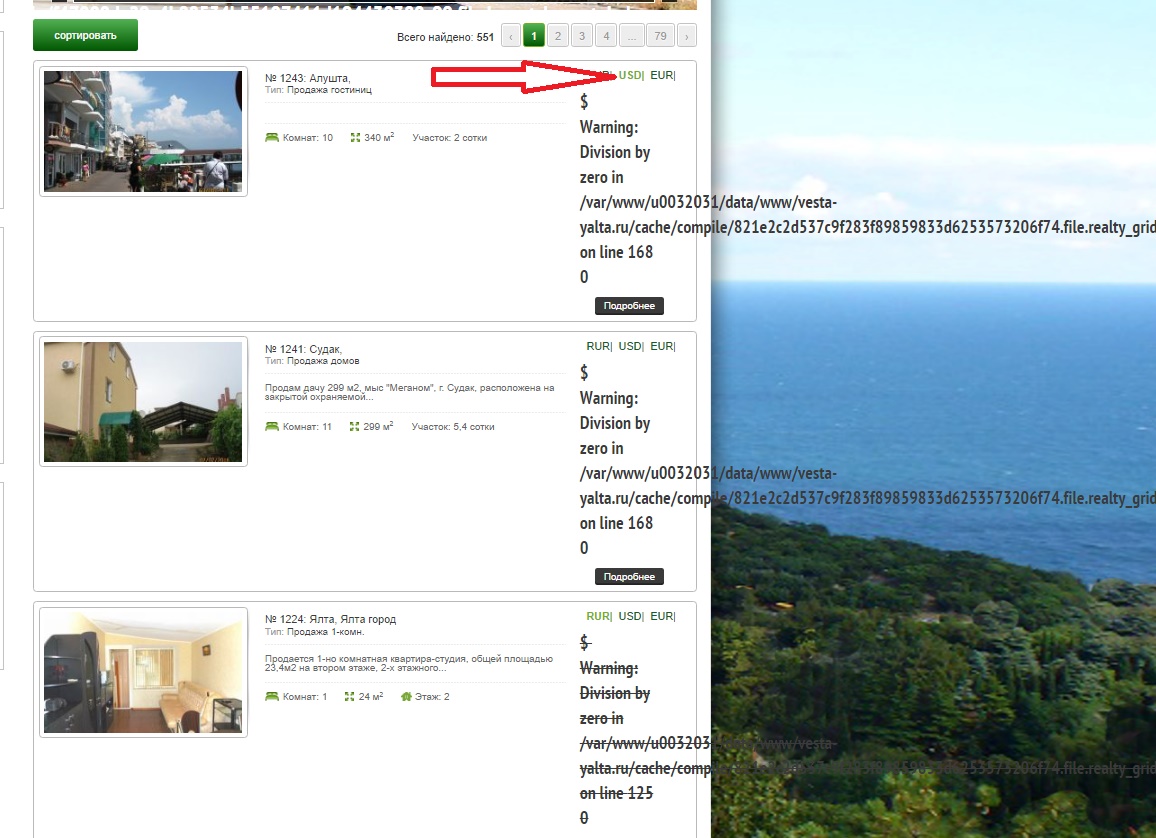Switch listing 1224 price to RUR
The height and width of the screenshot is (838, 1156).
point(598,616)
